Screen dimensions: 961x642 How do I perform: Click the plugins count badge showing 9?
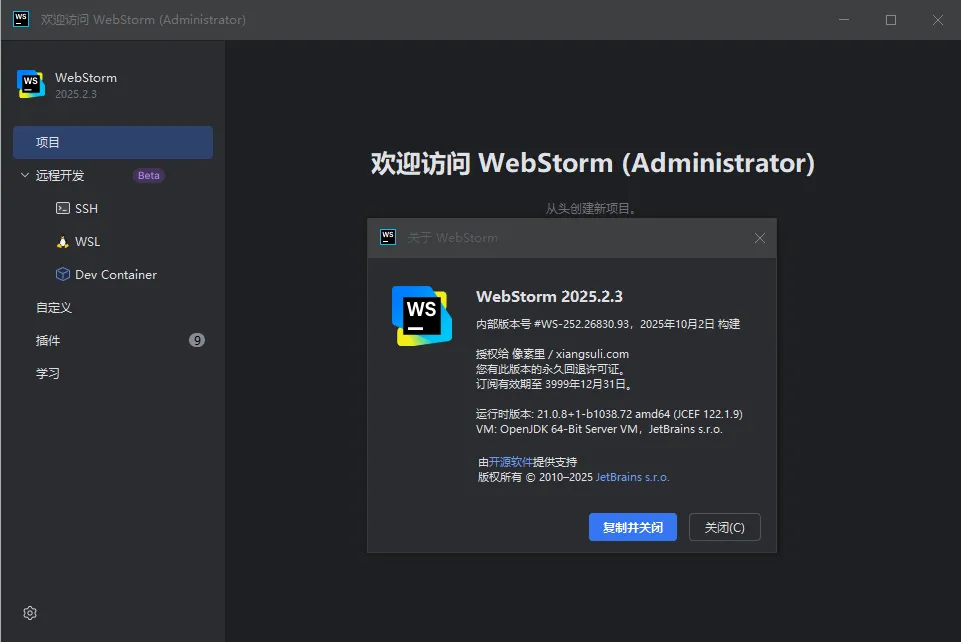click(197, 341)
